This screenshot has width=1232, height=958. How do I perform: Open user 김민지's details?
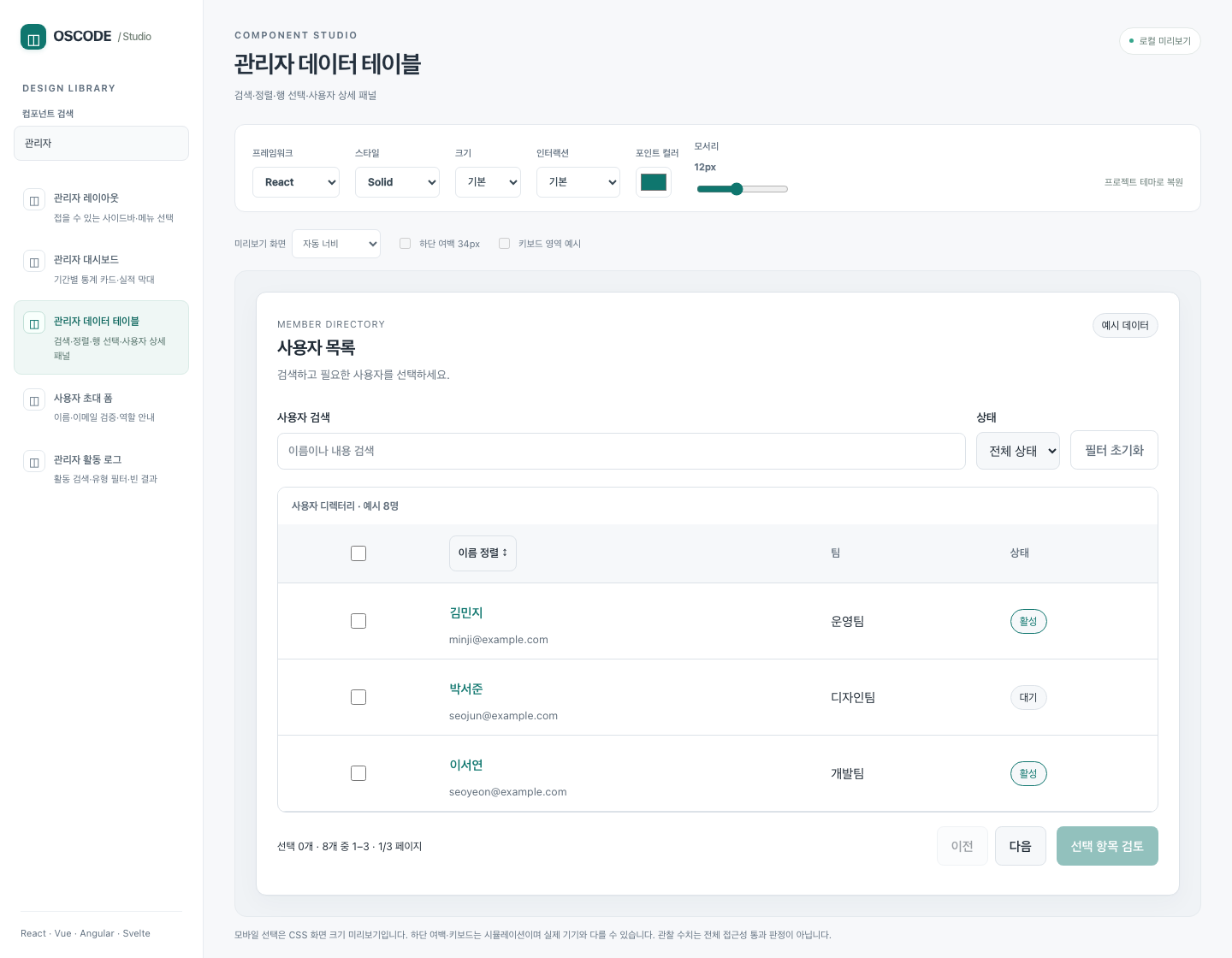click(x=466, y=612)
